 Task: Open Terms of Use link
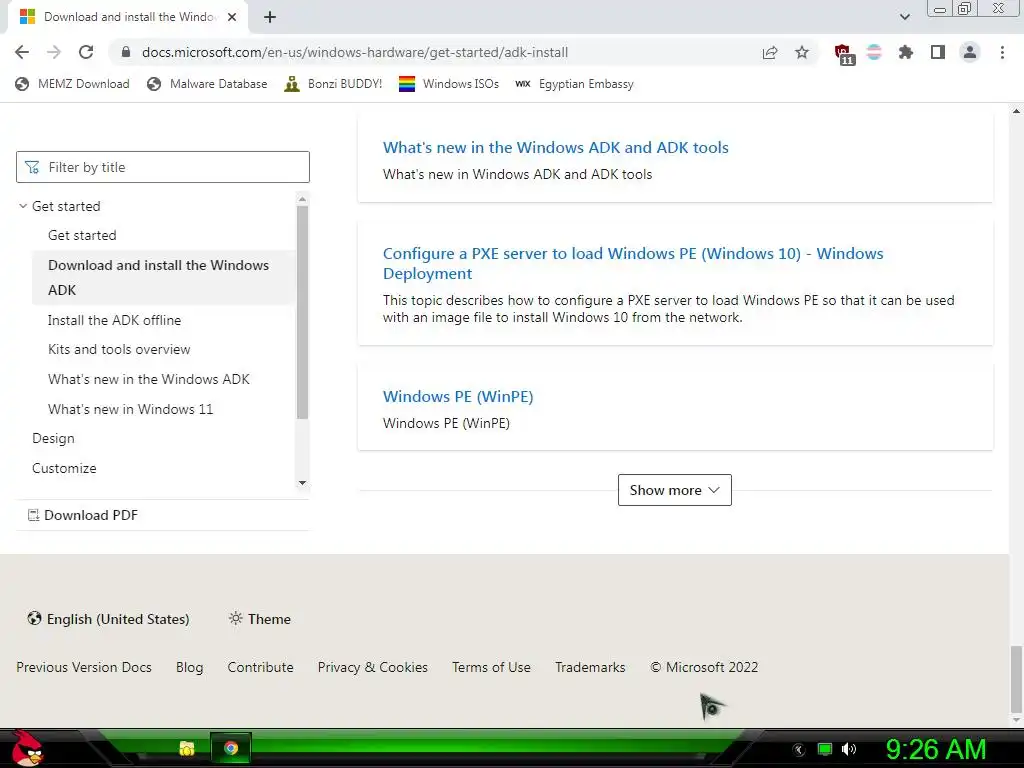(491, 667)
